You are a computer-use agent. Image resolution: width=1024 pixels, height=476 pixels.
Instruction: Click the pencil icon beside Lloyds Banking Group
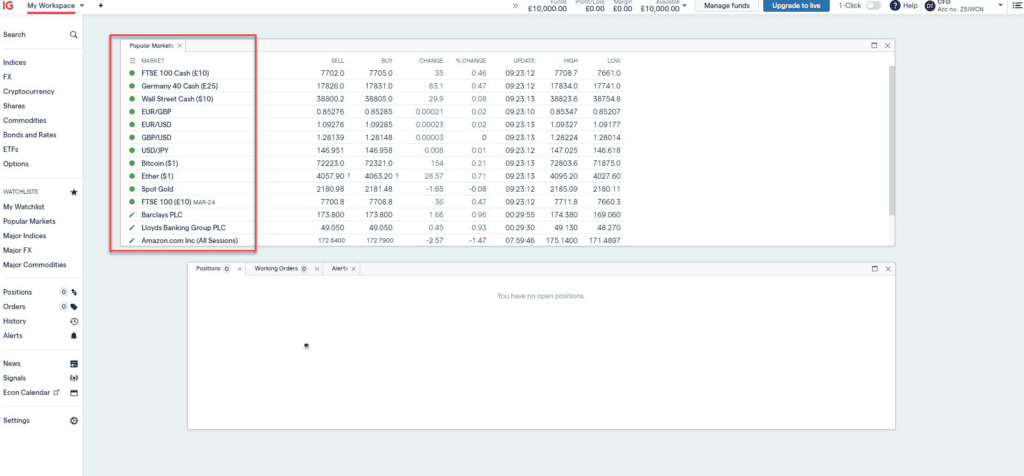pyautogui.click(x=133, y=227)
